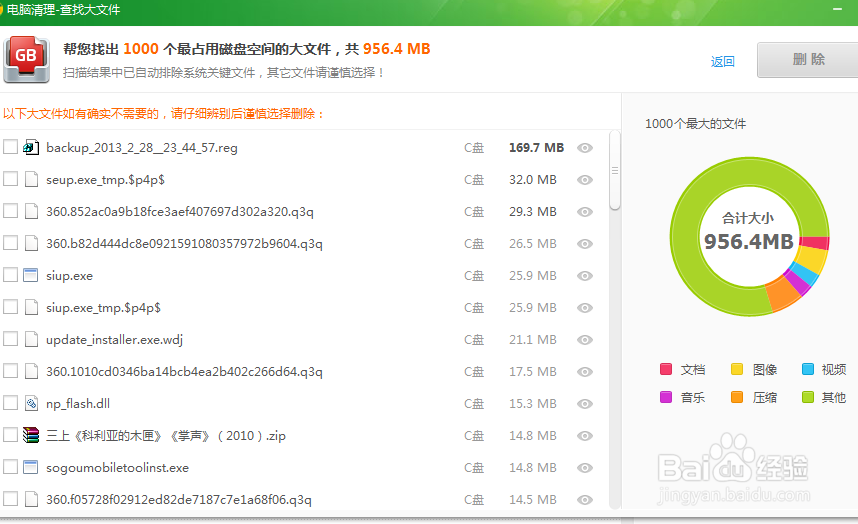The image size is (858, 524).
Task: Check the box for siup.exe_tmp.$p4p$
Action: click(x=10, y=307)
